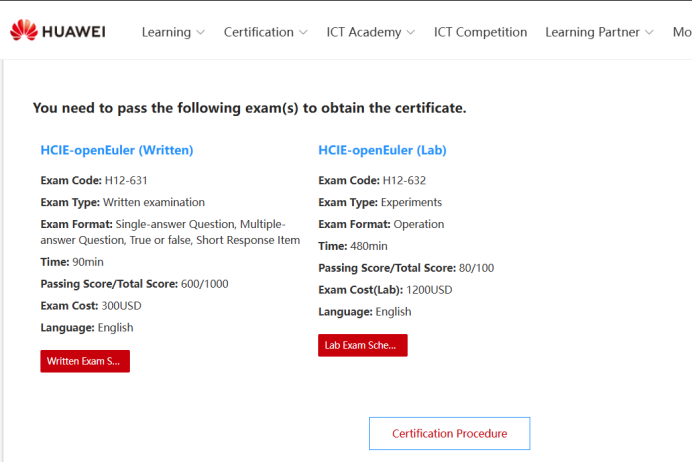Open the HCIE-openEuler (Lab) link
Screen dimensions: 692x462
(382, 150)
